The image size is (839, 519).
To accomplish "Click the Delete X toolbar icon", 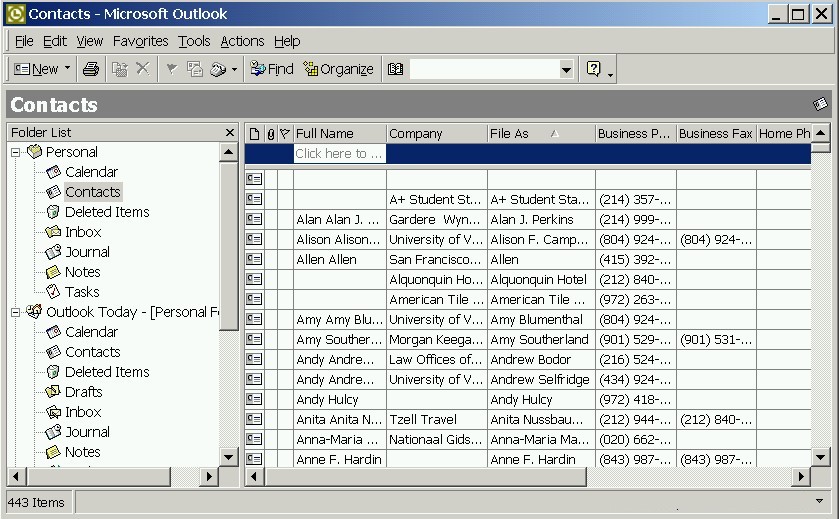I will tap(142, 68).
